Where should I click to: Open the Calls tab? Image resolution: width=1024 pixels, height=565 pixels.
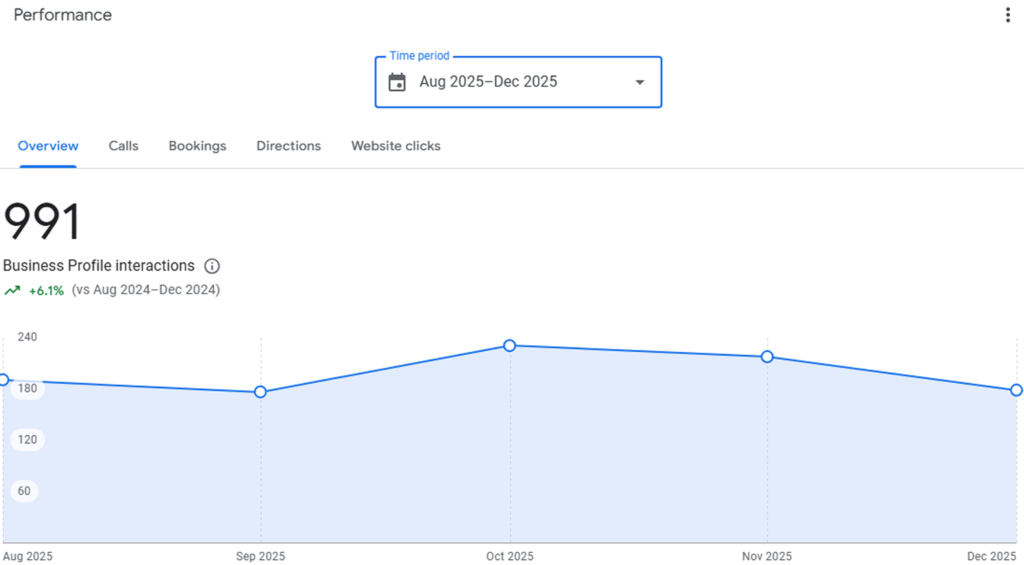tap(123, 146)
